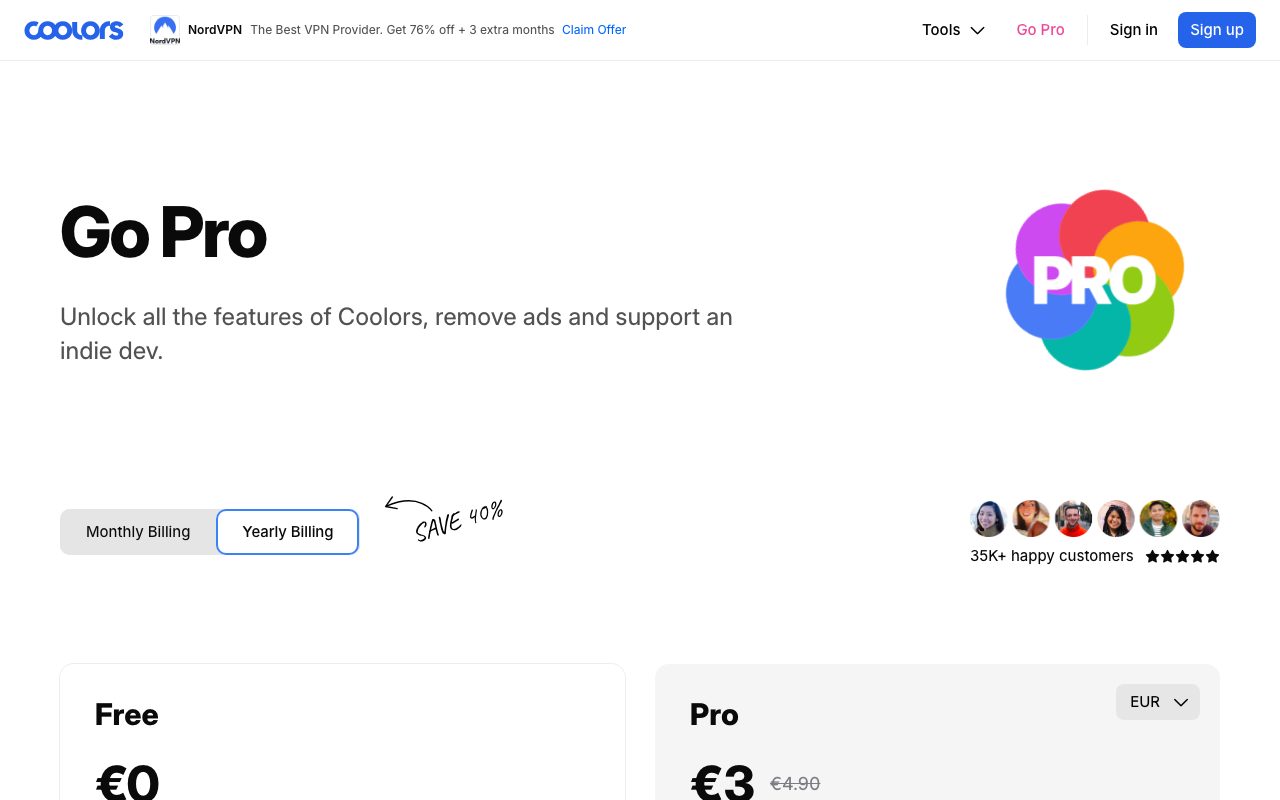
Task: Click the NordVPN advertiser name
Action: pyautogui.click(x=215, y=30)
